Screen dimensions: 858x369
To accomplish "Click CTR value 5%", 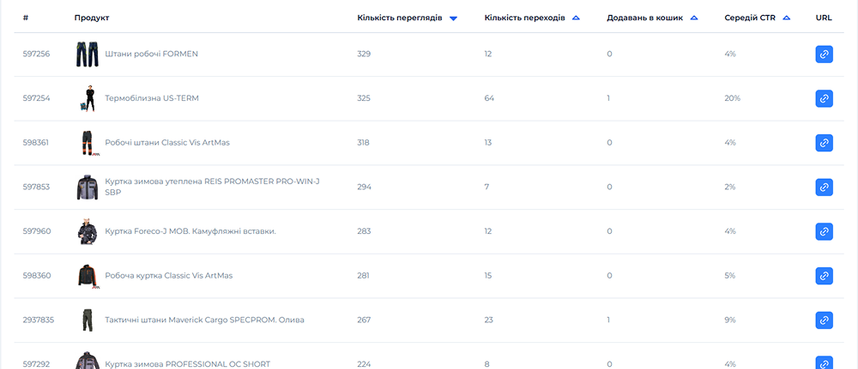I will click(x=730, y=276).
